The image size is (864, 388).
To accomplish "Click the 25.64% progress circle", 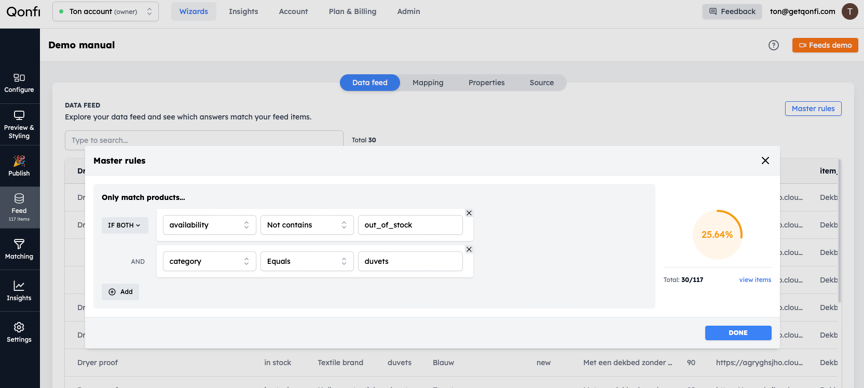I will [717, 234].
